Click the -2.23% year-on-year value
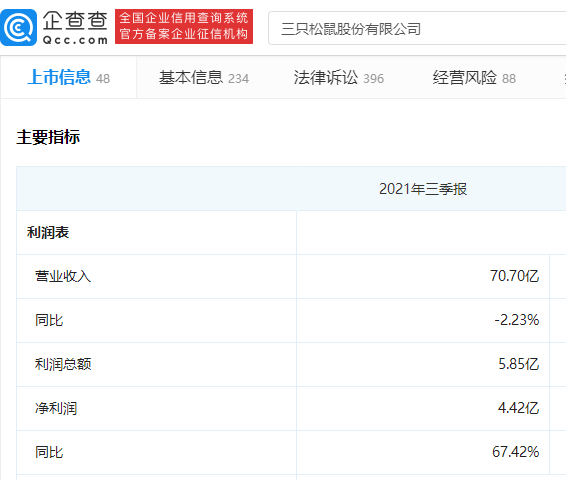 (517, 320)
